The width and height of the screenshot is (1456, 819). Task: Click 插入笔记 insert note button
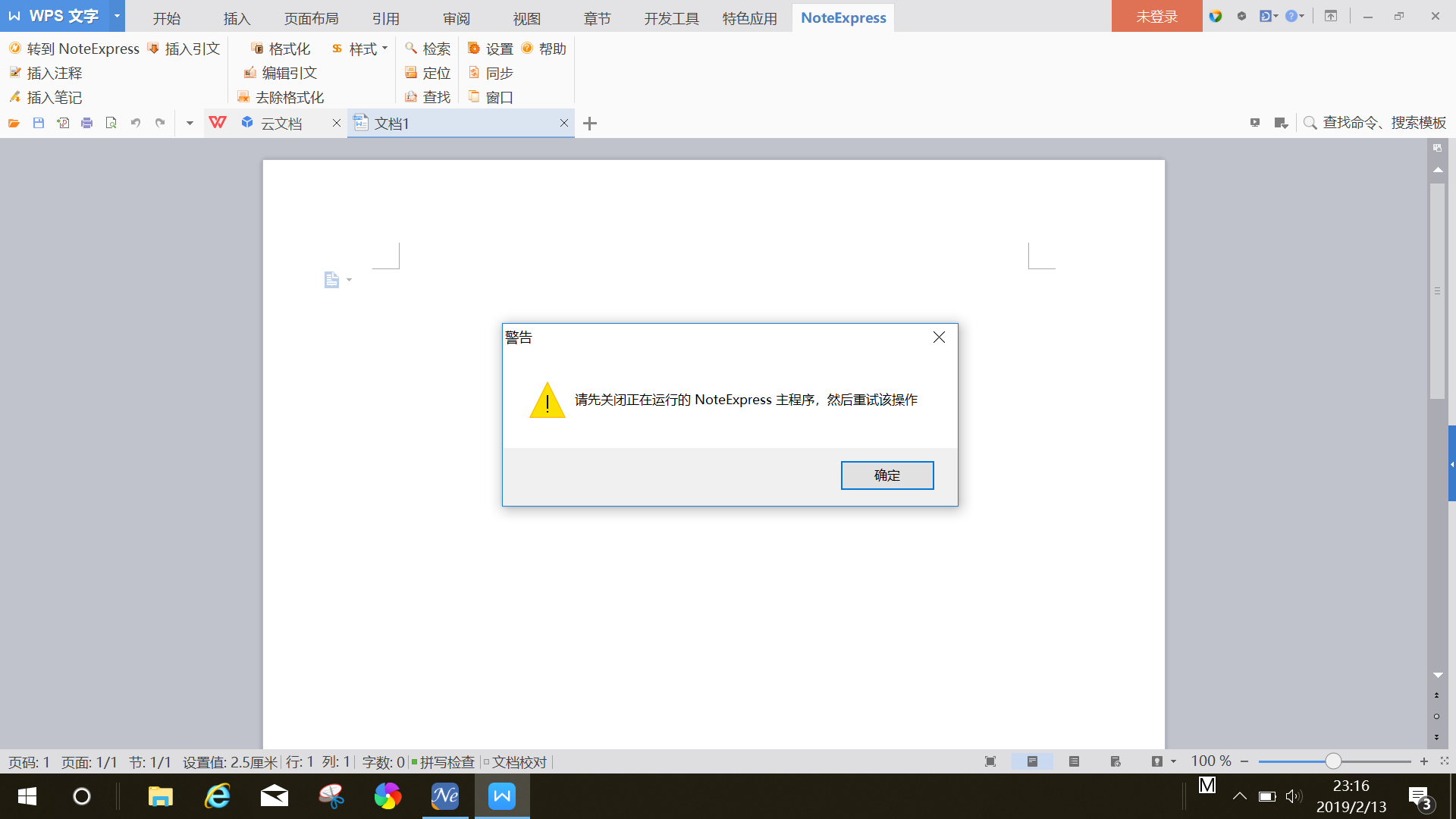click(45, 97)
